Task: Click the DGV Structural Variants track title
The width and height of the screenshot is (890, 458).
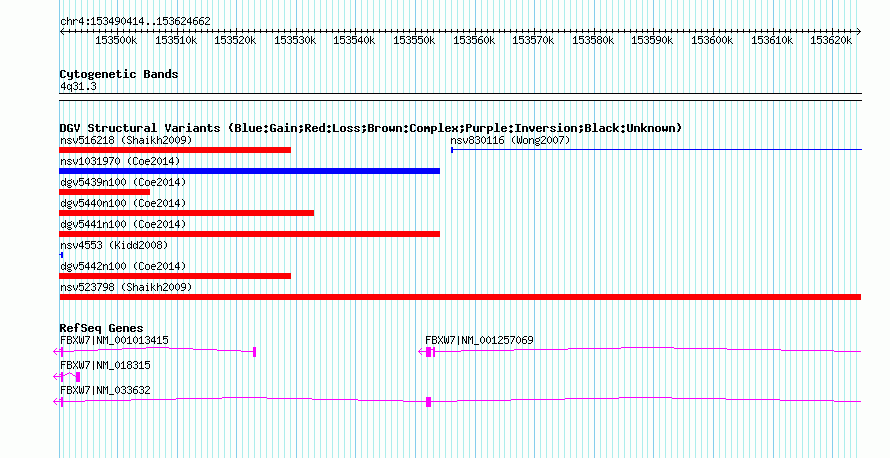Action: pyautogui.click(x=371, y=128)
